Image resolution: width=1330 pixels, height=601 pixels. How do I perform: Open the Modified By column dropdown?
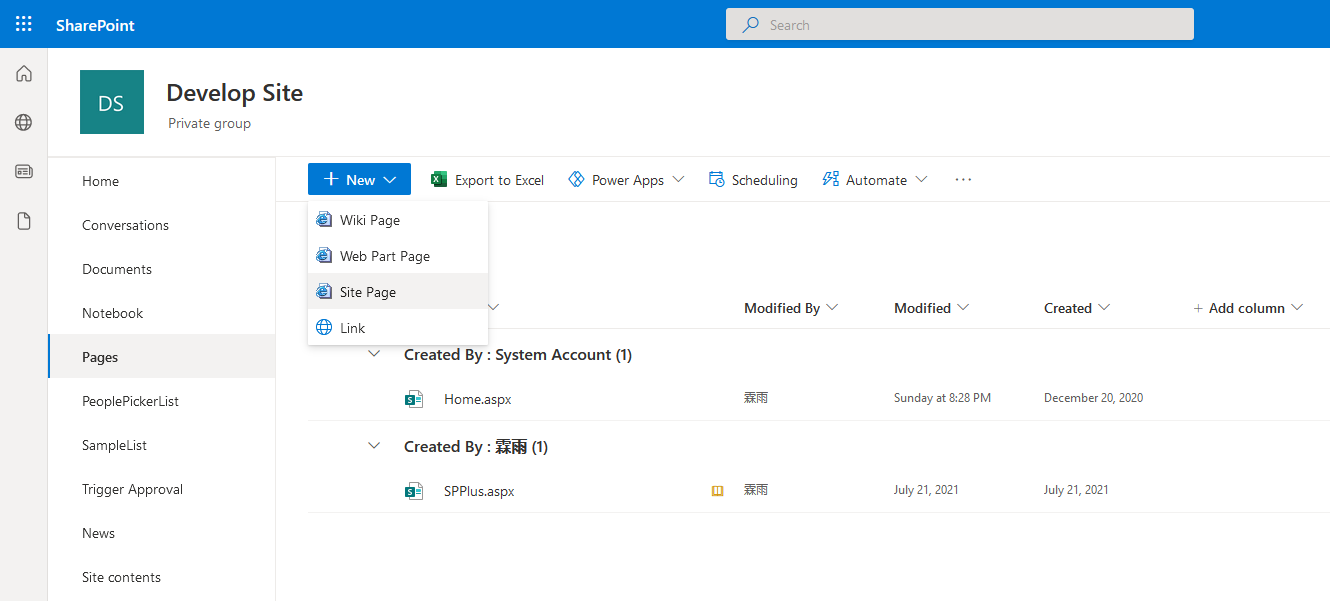tap(790, 308)
